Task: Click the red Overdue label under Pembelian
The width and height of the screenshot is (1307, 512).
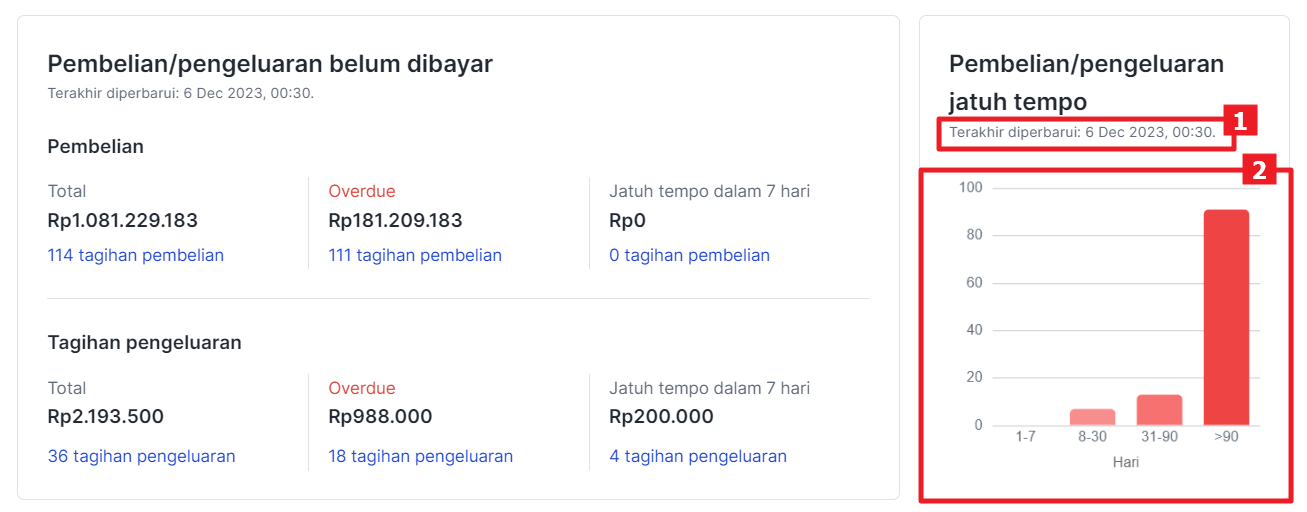Action: tap(362, 191)
